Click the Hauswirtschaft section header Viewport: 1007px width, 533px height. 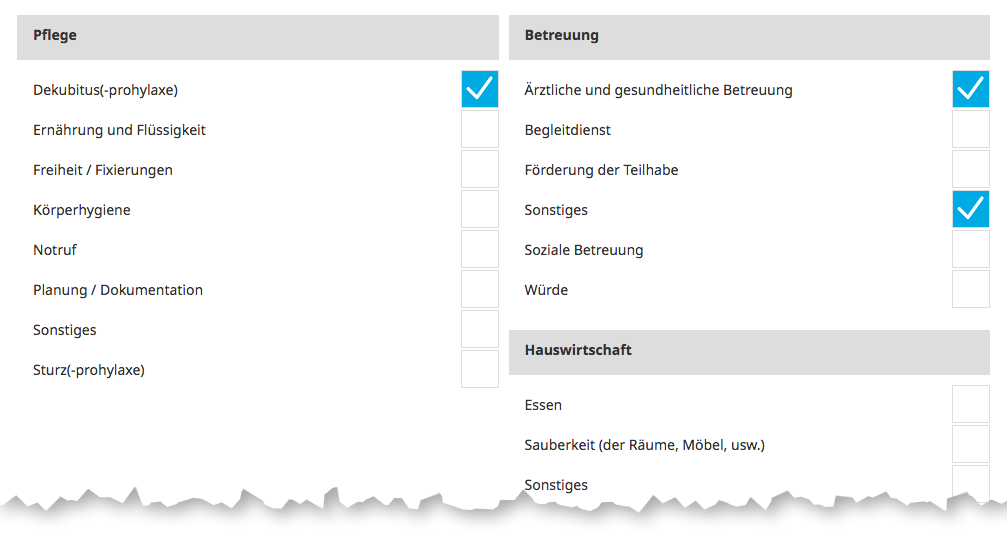pyautogui.click(x=749, y=351)
